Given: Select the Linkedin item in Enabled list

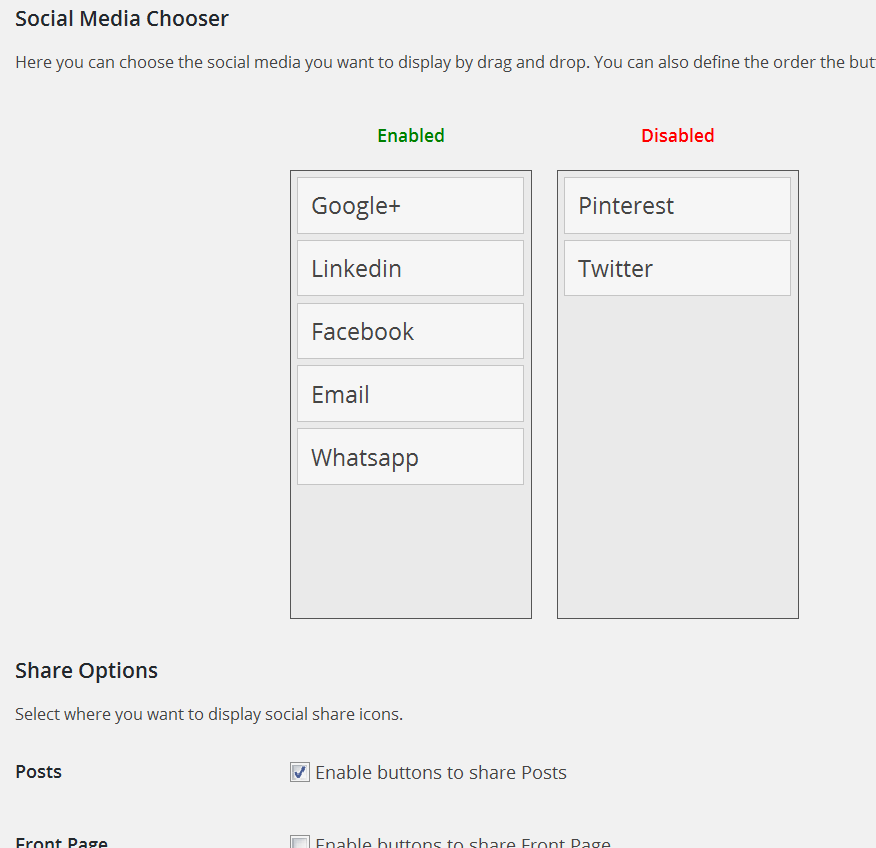Looking at the screenshot, I should pyautogui.click(x=410, y=268).
